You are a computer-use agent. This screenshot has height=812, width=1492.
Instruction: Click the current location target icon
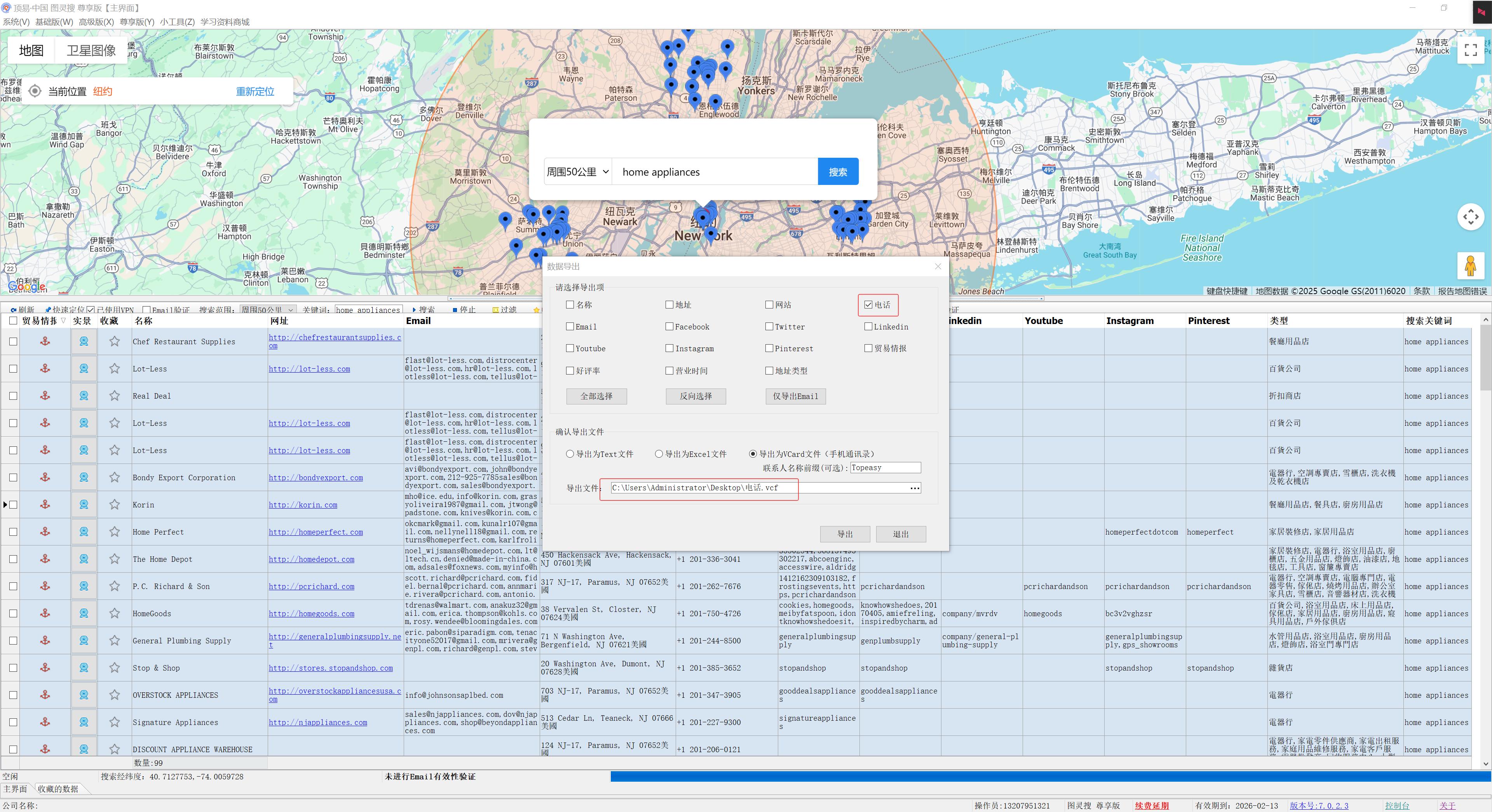[35, 91]
